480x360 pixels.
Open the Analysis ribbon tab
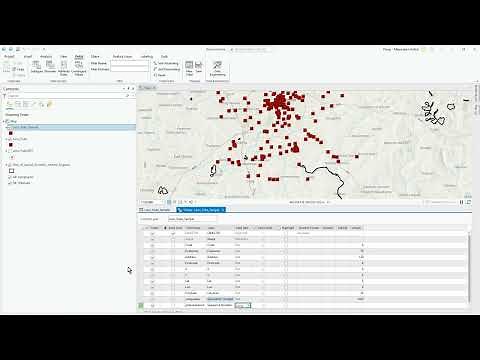(46, 56)
